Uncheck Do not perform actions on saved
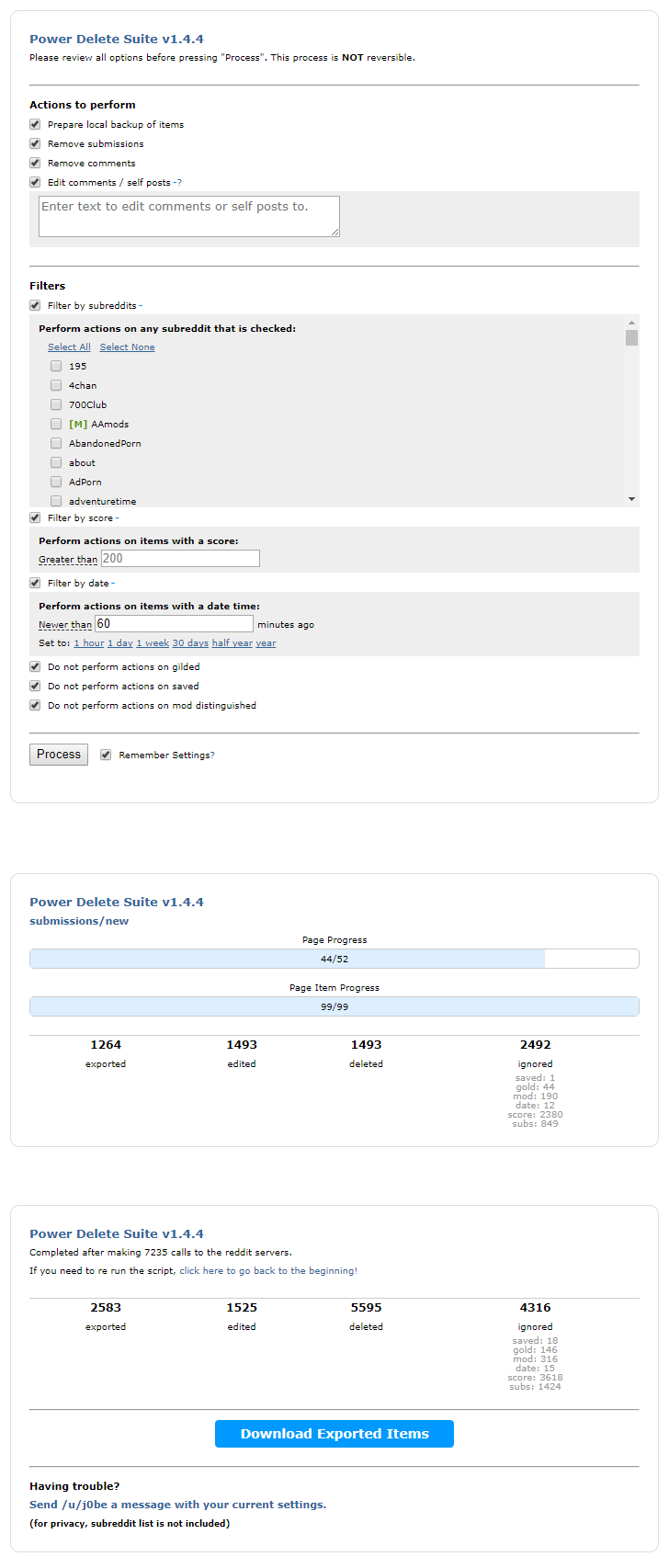 [35, 686]
